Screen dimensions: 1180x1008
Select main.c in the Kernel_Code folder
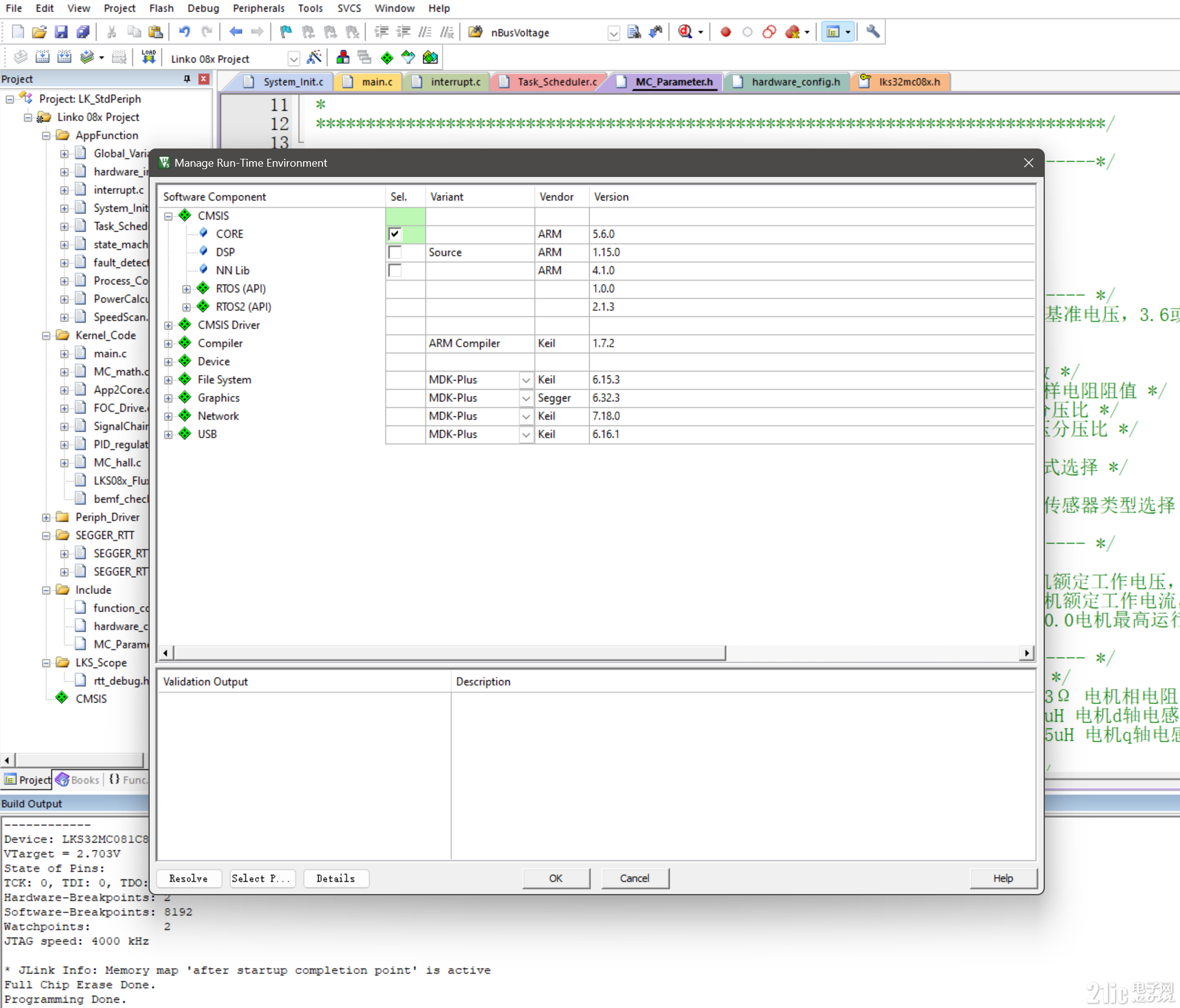click(x=110, y=353)
